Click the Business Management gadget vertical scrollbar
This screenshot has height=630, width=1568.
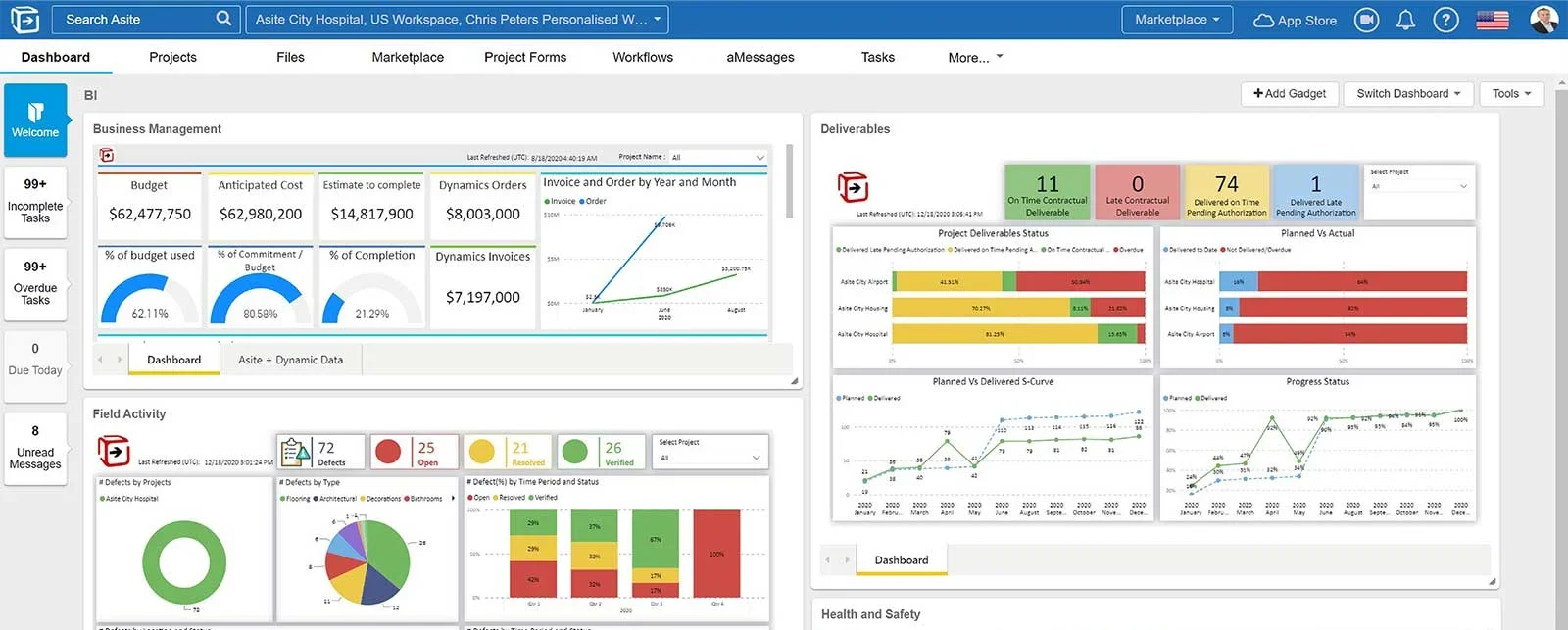(x=789, y=182)
